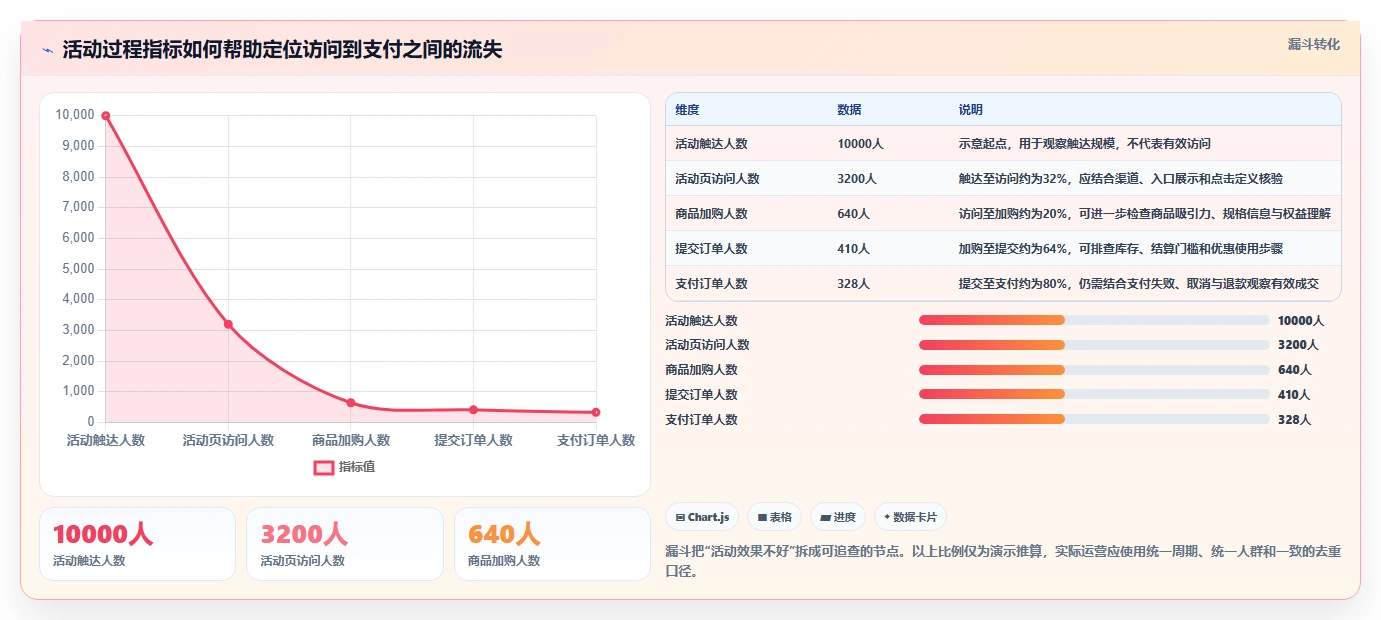The height and width of the screenshot is (620, 1381).
Task: Click the 指标值 legend label text
Action: coord(357,467)
